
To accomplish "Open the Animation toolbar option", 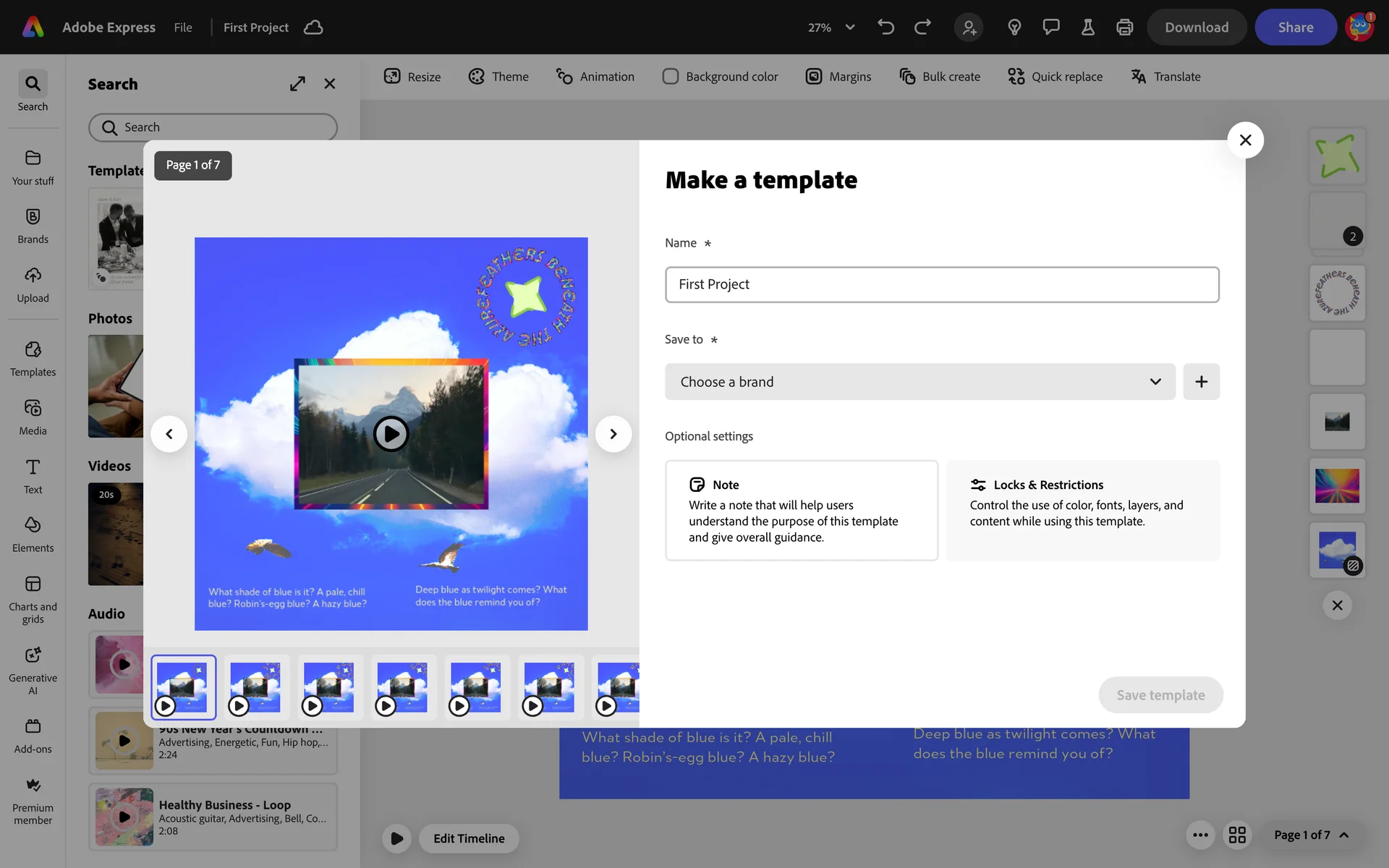I will coord(595,77).
